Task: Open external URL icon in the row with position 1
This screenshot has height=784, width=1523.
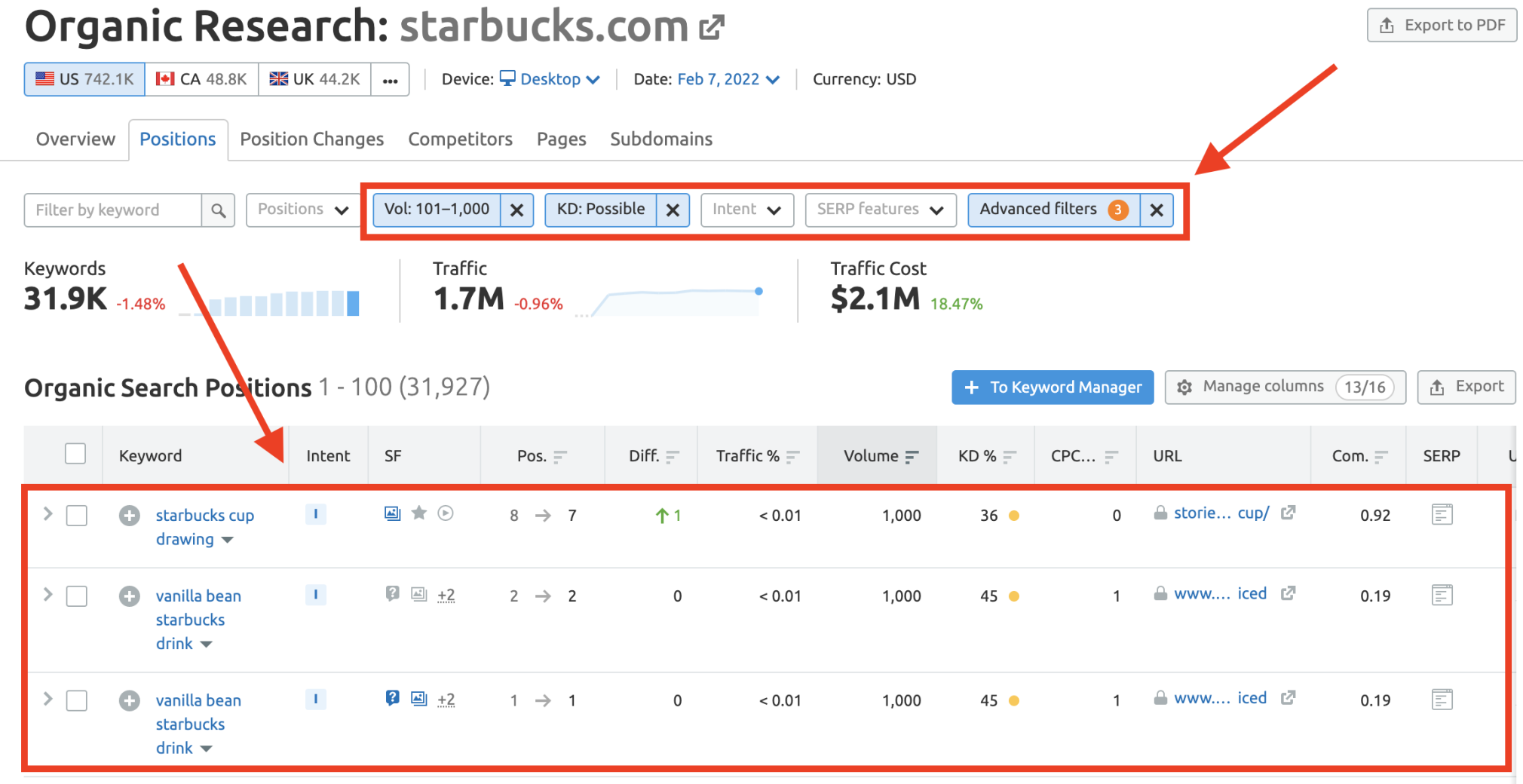Action: tap(1288, 698)
